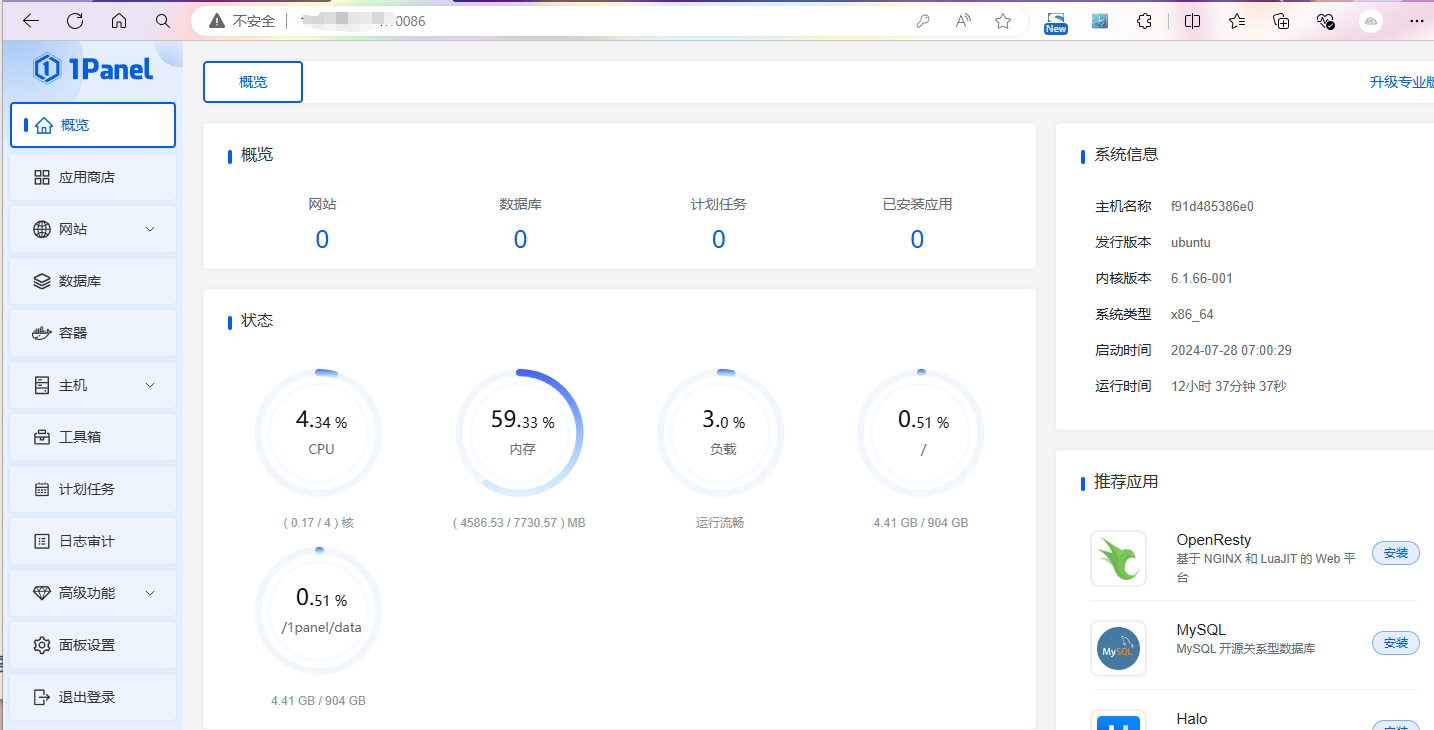Click the MySQL app icon
This screenshot has width=1434, height=730.
click(1118, 648)
